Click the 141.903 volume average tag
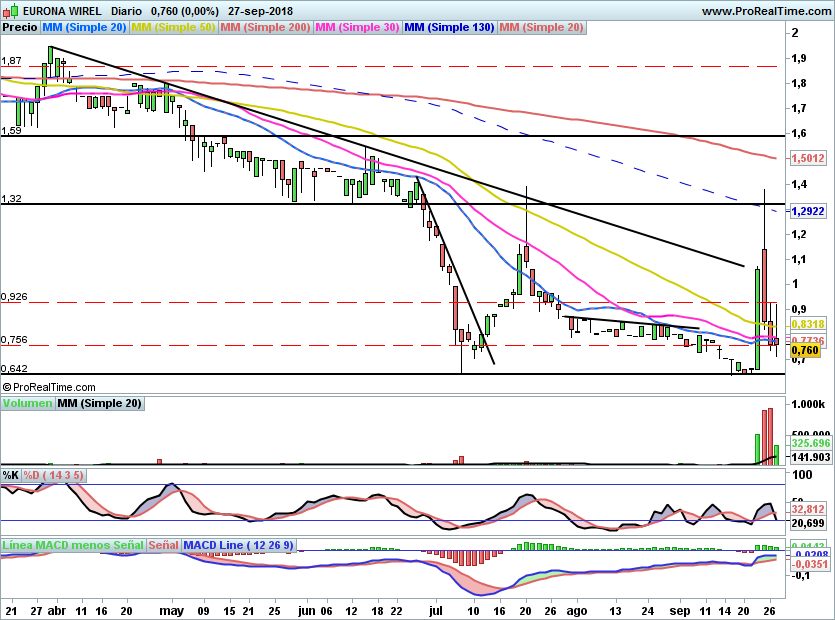This screenshot has width=835, height=620. 811,457
